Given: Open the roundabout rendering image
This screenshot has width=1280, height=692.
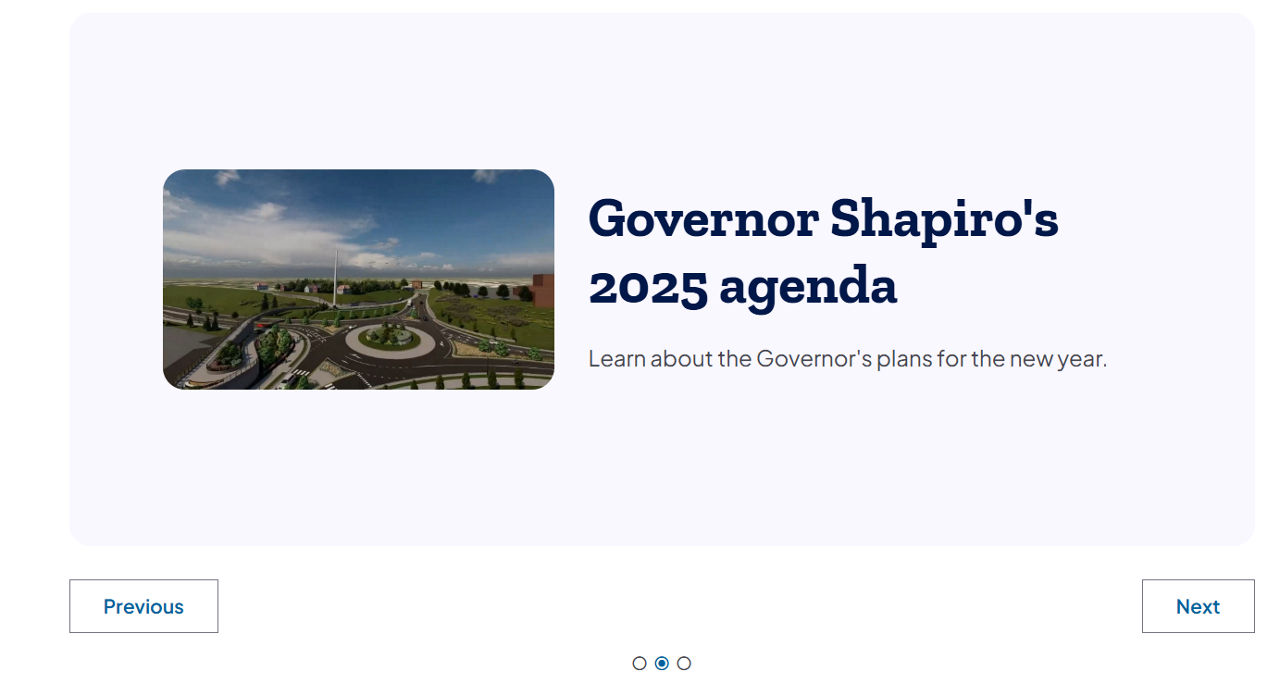Looking at the screenshot, I should click(358, 279).
